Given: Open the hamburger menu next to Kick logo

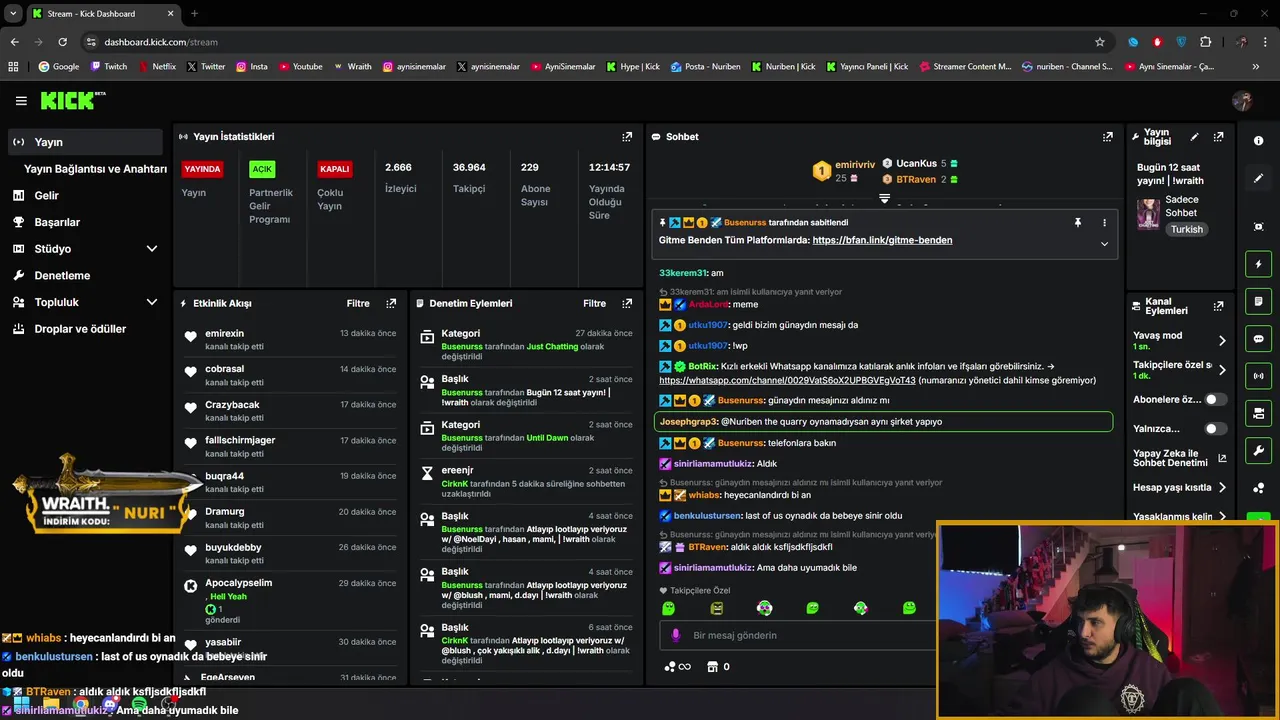Looking at the screenshot, I should pos(21,101).
